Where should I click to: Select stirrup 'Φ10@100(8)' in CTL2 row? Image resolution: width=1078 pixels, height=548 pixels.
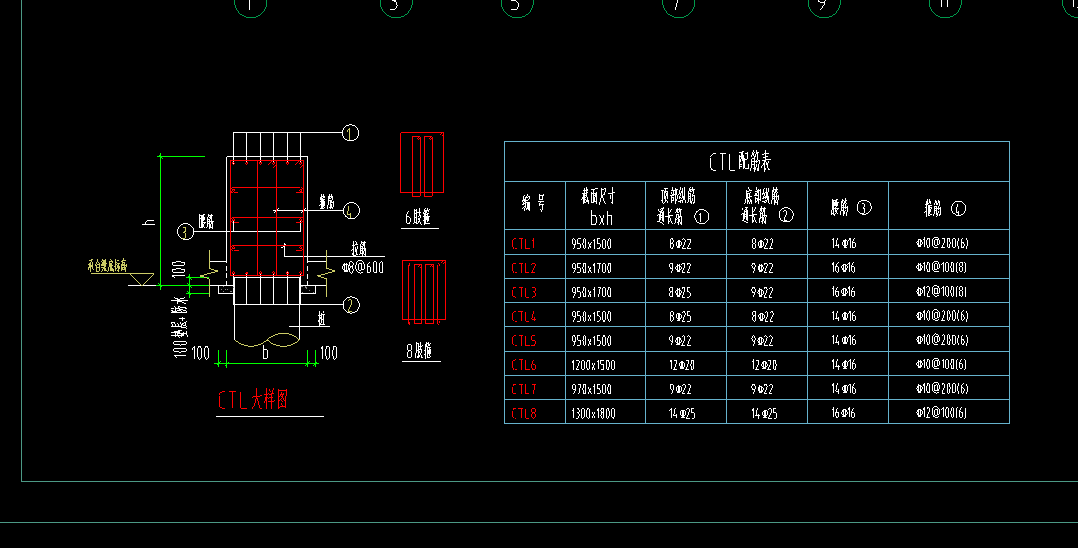coord(942,267)
